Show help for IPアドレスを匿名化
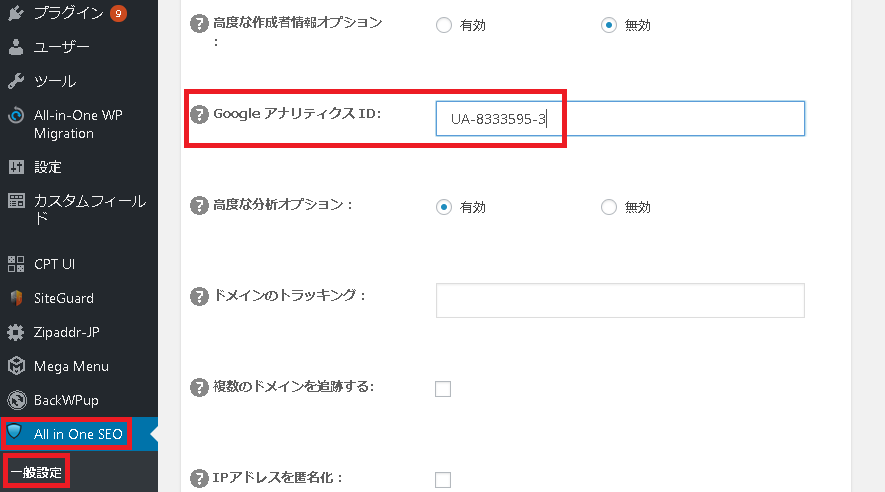 [x=199, y=478]
